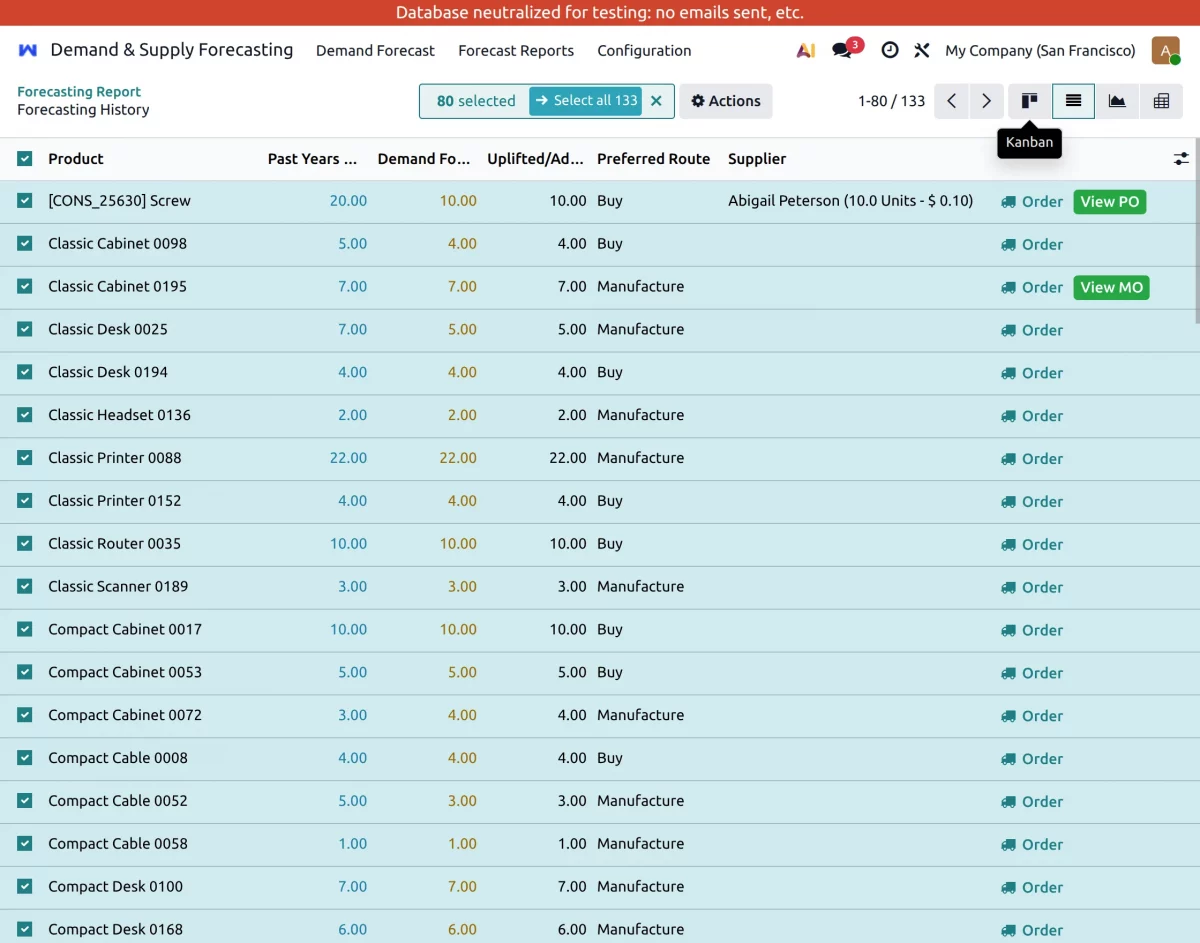Open the debug tools wrench icon
The height and width of the screenshot is (943, 1200).
click(x=922, y=50)
